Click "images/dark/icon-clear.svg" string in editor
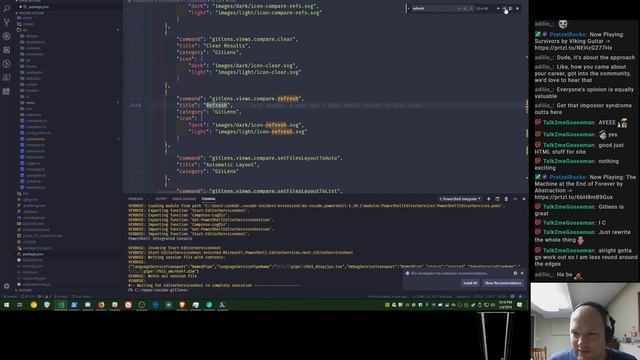This screenshot has height=360, width=640. (256, 65)
